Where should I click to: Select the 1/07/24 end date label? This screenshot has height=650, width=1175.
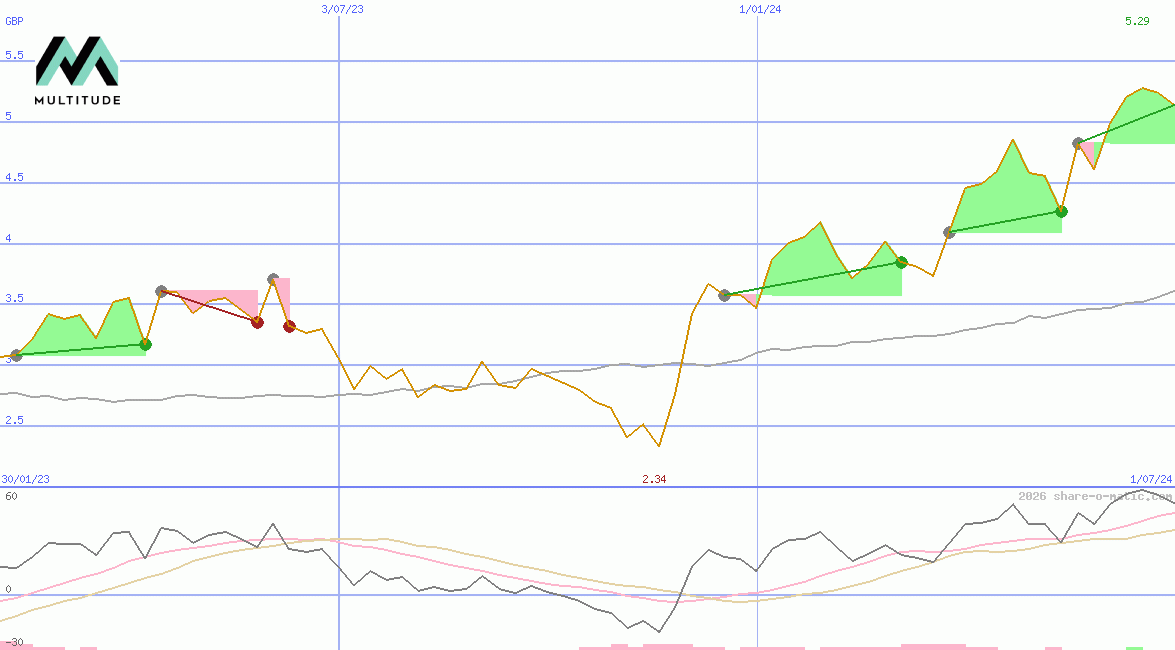1150,479
